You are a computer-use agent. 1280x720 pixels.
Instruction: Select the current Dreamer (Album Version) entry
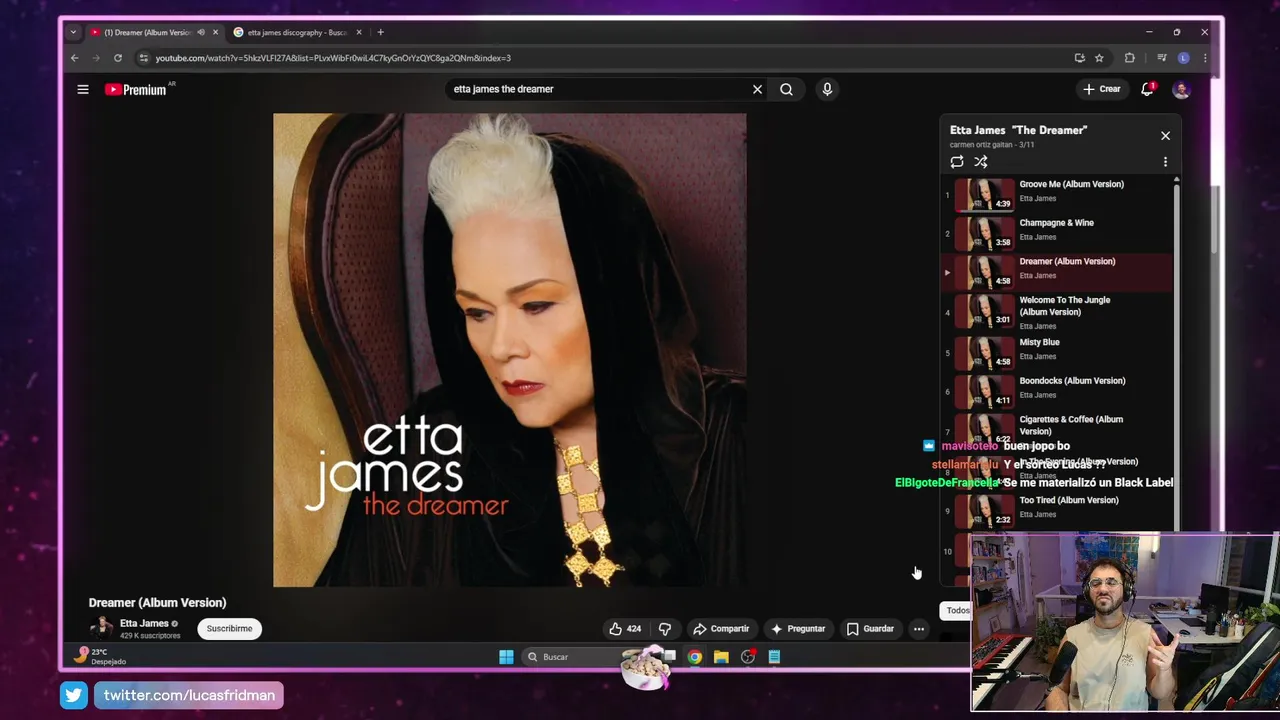pyautogui.click(x=1056, y=271)
